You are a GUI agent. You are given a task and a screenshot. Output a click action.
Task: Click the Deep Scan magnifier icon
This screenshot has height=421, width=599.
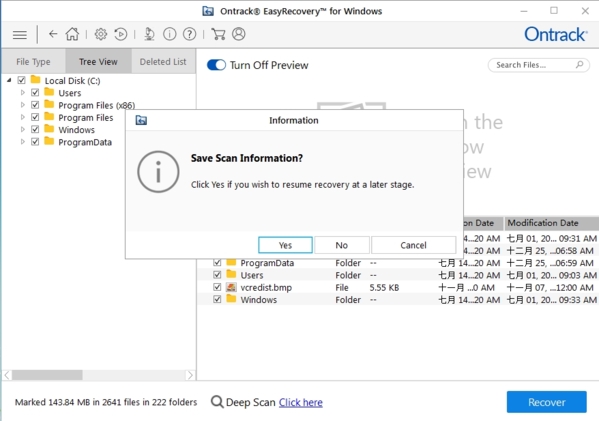217,402
